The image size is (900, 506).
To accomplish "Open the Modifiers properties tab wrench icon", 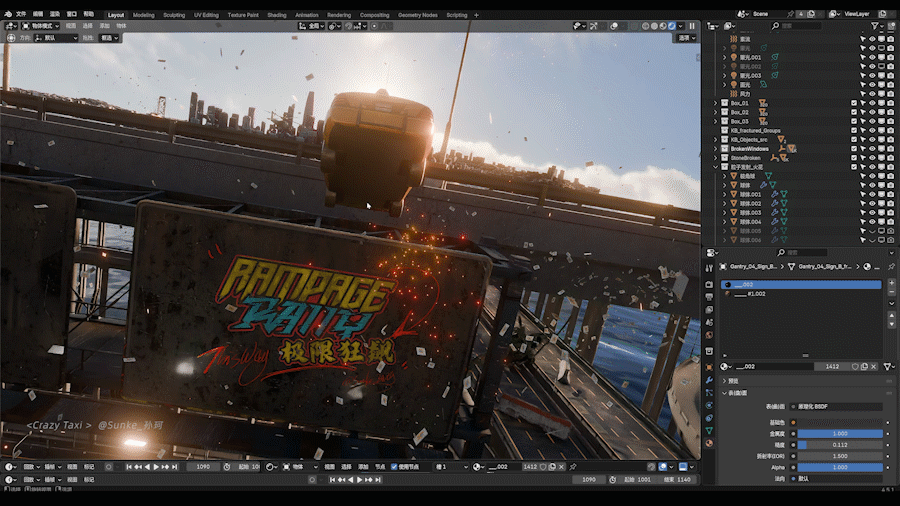I will point(709,380).
